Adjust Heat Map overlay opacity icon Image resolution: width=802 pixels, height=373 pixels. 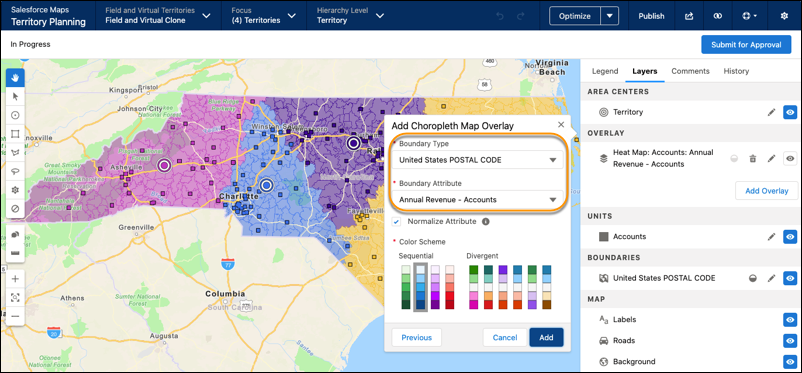[734, 159]
